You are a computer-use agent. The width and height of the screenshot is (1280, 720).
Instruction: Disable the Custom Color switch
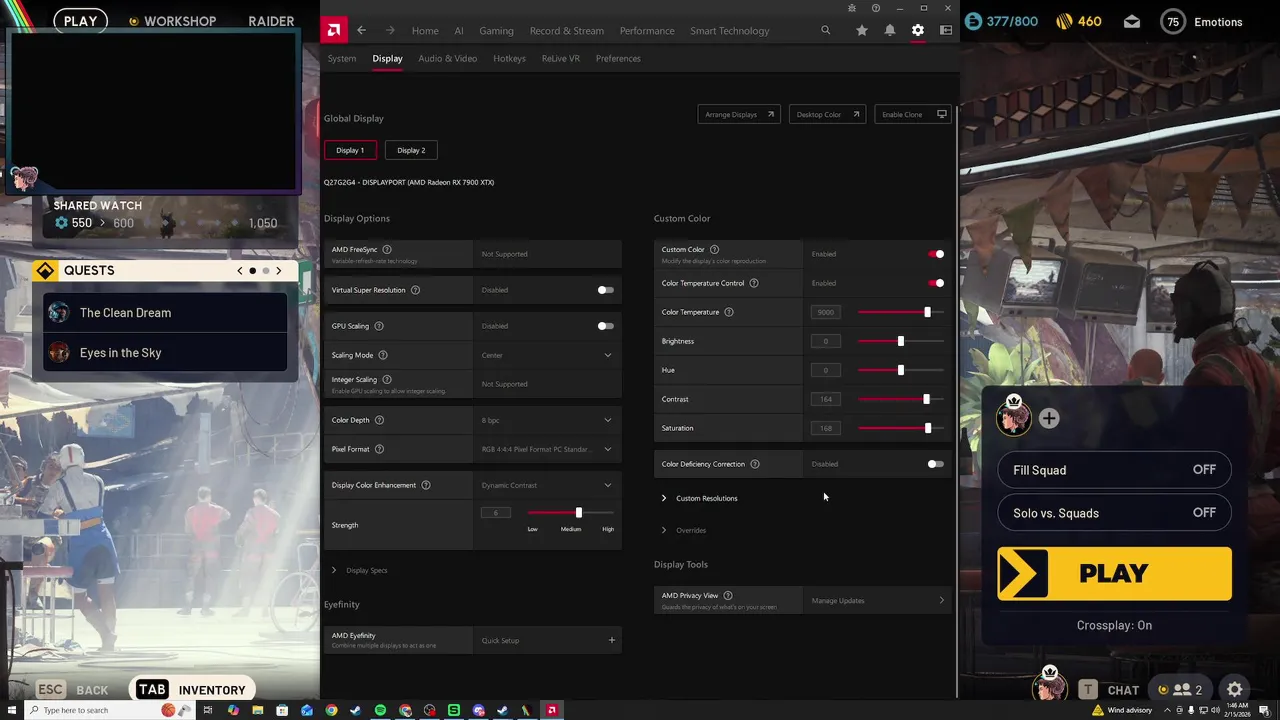(x=936, y=254)
